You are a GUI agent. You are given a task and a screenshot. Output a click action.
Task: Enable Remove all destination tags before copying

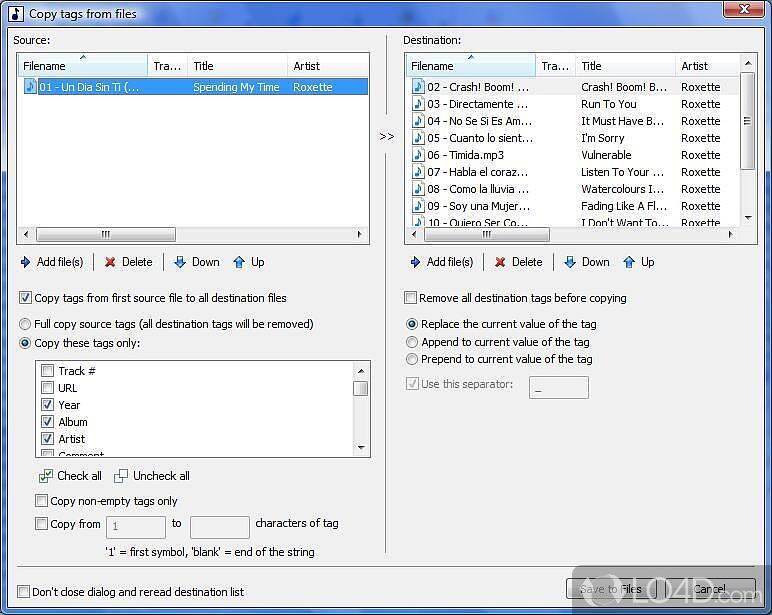410,298
